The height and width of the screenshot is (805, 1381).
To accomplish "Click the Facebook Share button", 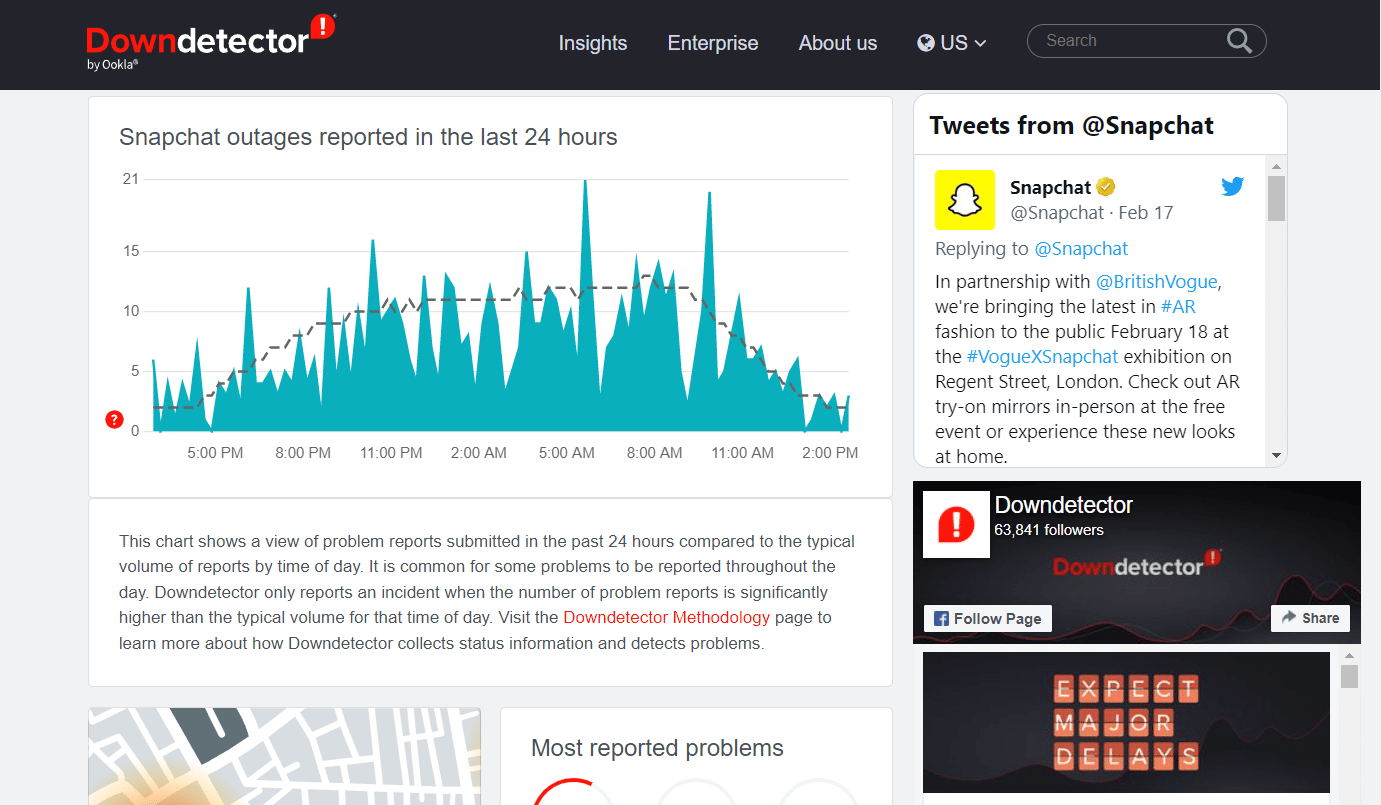I will pyautogui.click(x=1311, y=618).
